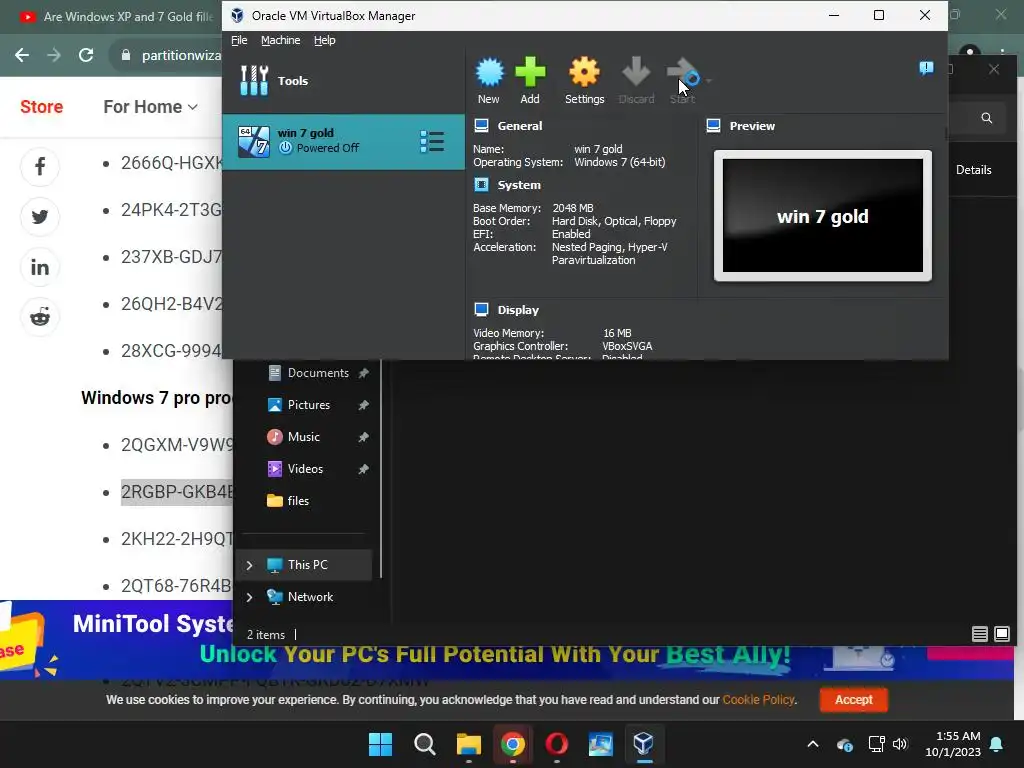Image resolution: width=1024 pixels, height=768 pixels.
Task: Go forward in Chrome browser
Action: coord(54,56)
